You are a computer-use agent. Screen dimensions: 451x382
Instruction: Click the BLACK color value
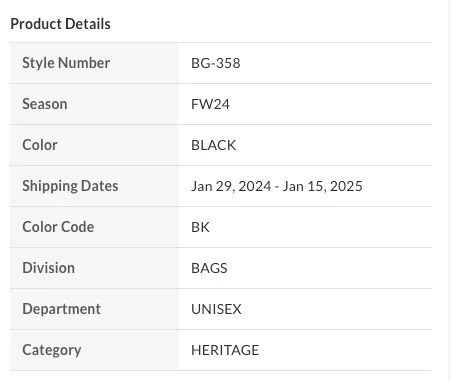click(214, 145)
